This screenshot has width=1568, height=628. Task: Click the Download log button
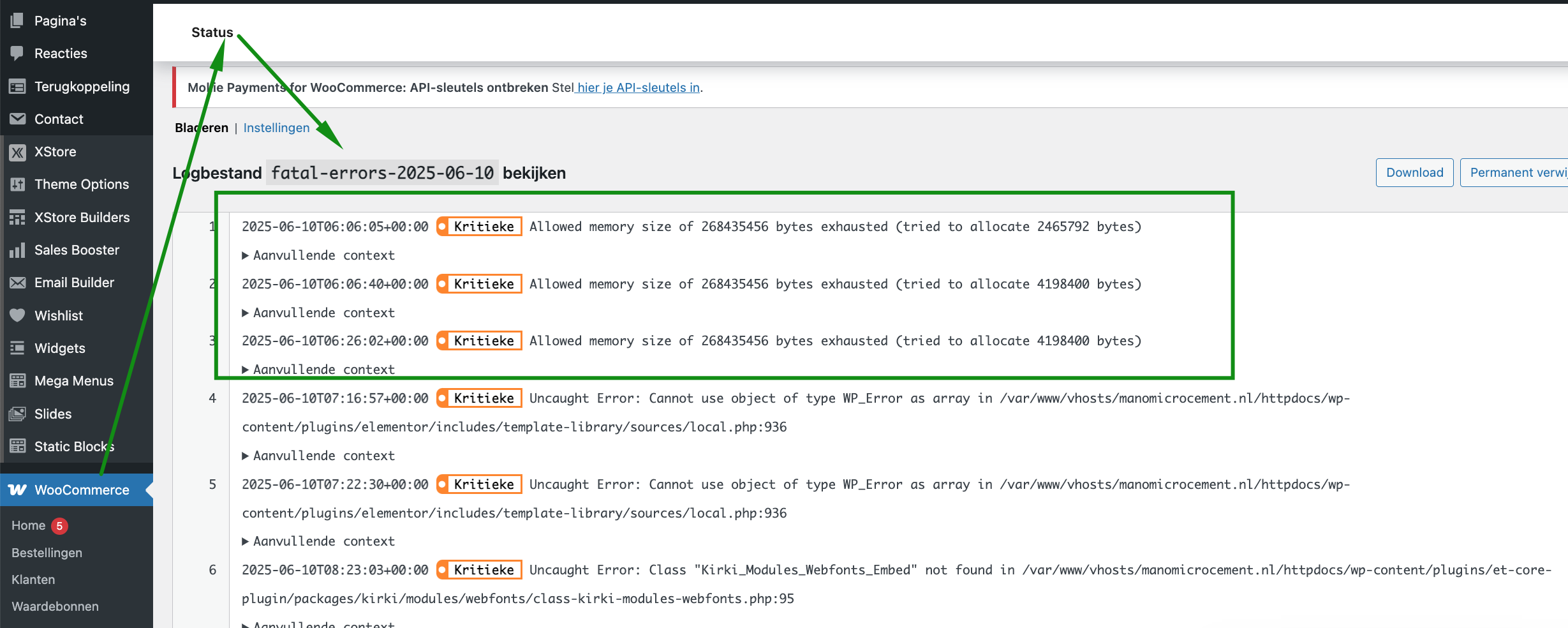click(x=1414, y=172)
